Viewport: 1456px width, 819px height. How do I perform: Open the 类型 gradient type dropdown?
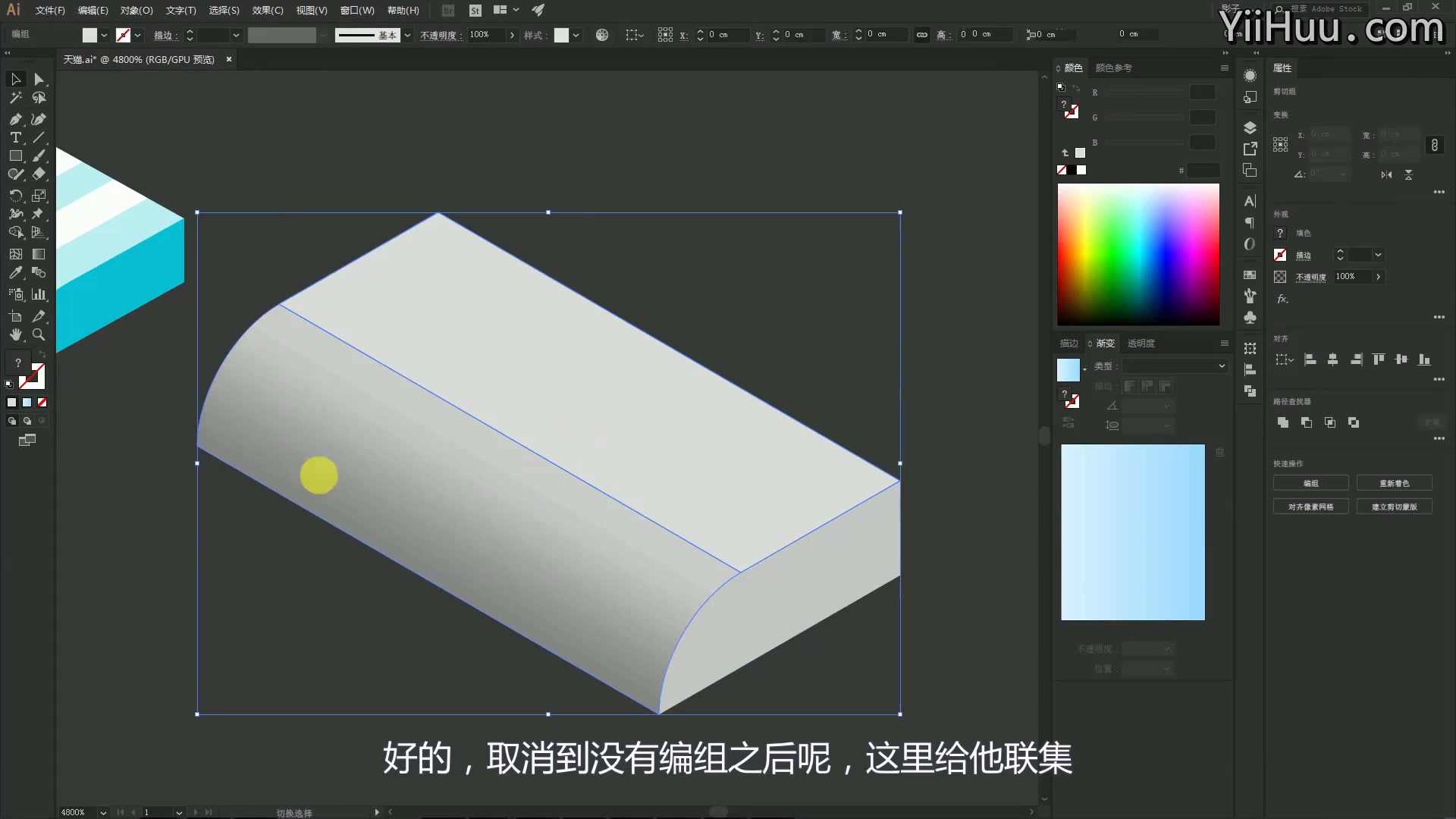1222,365
